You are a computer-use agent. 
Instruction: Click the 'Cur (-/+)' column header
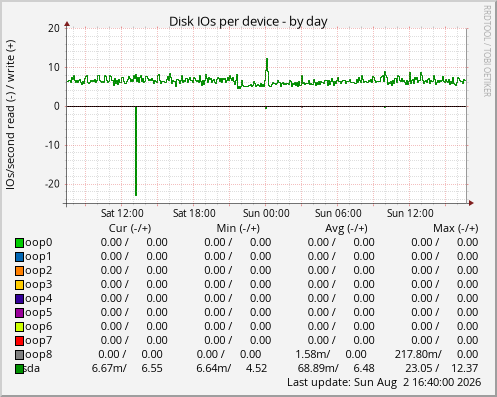(x=130, y=229)
